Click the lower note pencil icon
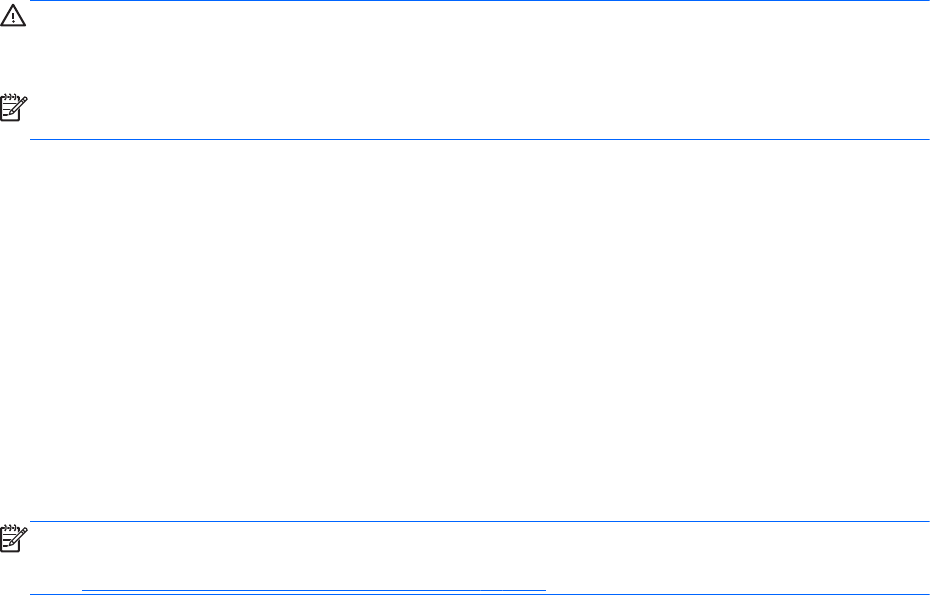The width and height of the screenshot is (930, 595). 15,538
